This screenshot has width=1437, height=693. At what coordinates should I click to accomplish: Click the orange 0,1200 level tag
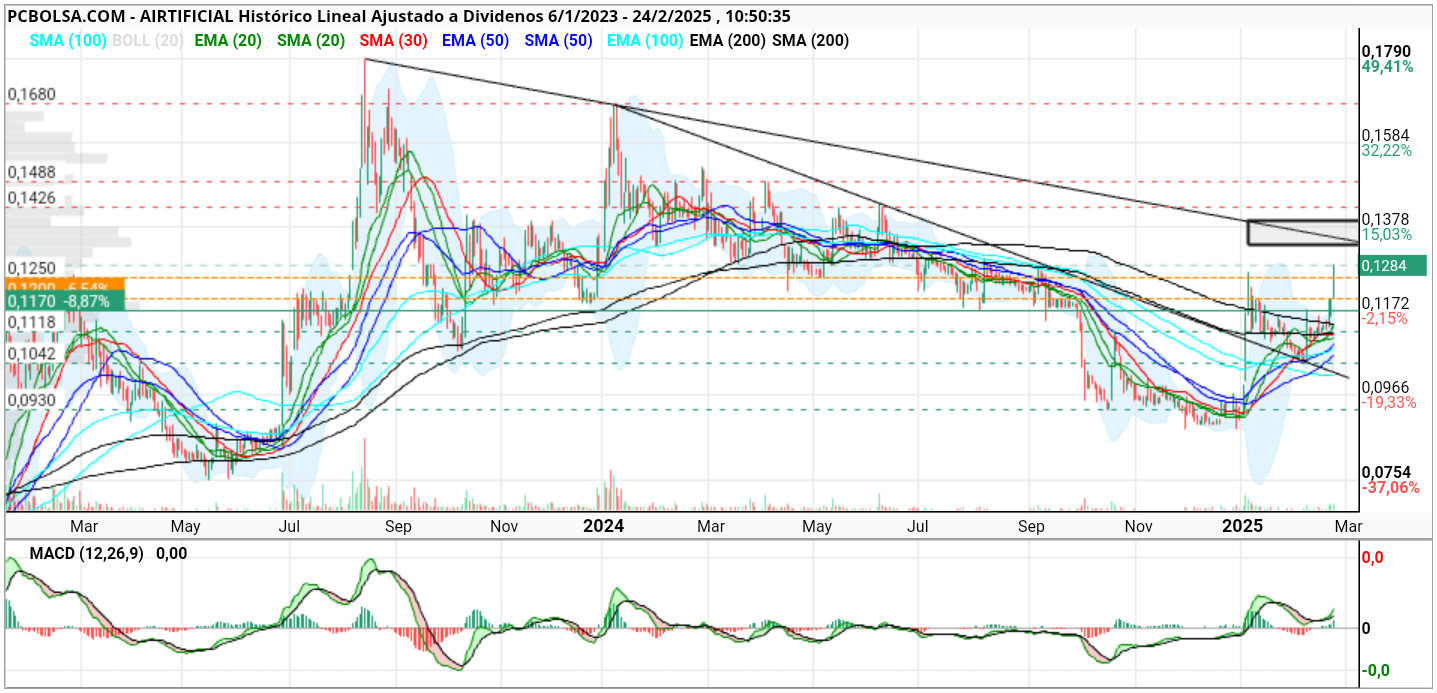click(64, 284)
